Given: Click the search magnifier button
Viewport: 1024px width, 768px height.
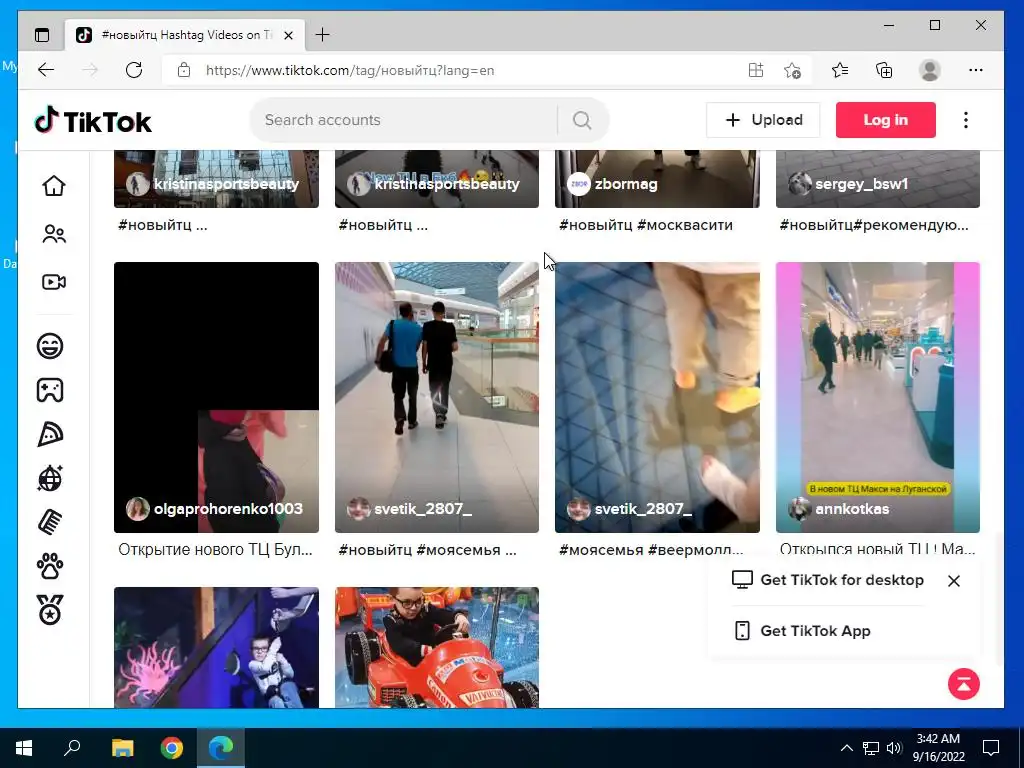Looking at the screenshot, I should [582, 120].
